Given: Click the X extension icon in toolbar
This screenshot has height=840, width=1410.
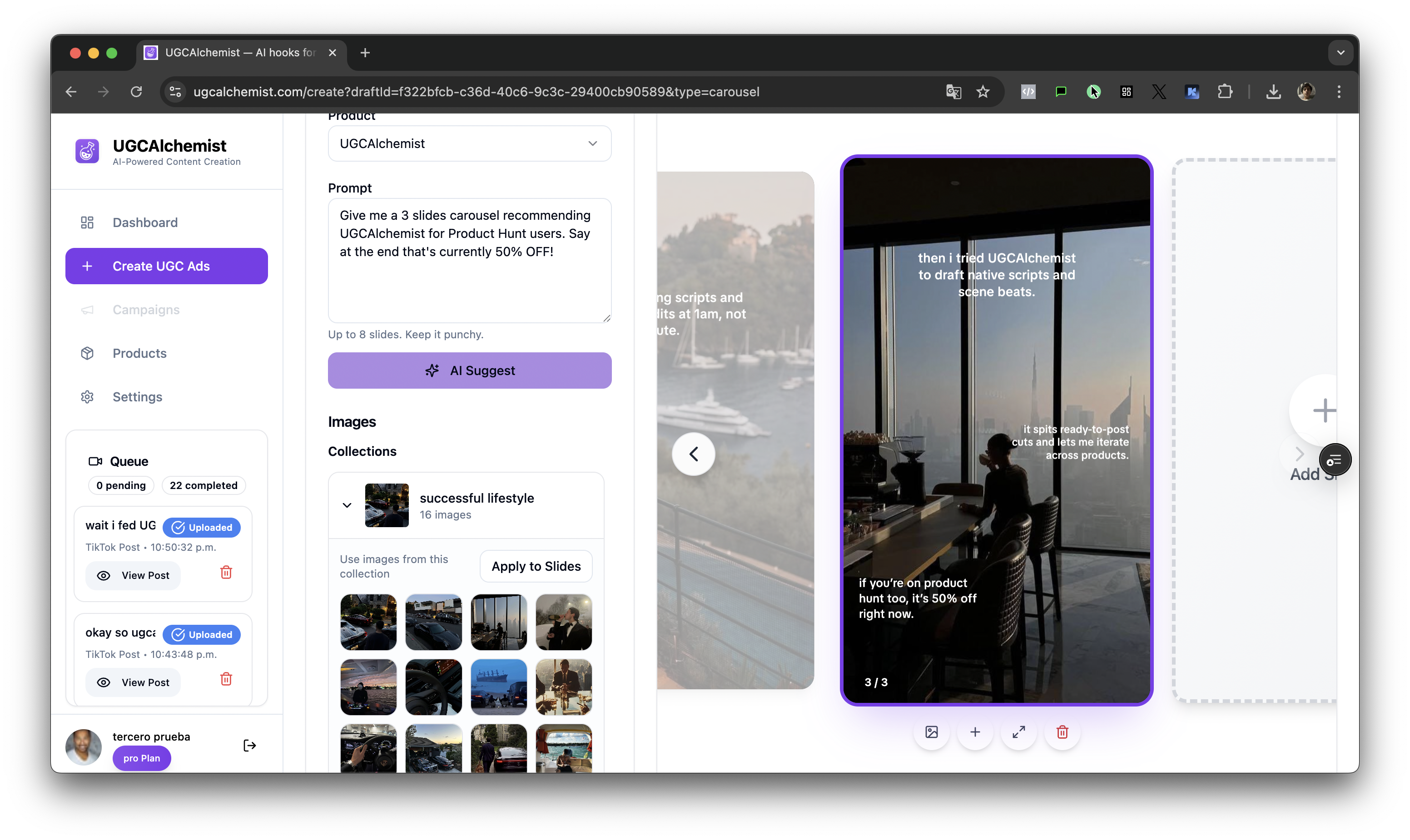Looking at the screenshot, I should click(x=1159, y=92).
